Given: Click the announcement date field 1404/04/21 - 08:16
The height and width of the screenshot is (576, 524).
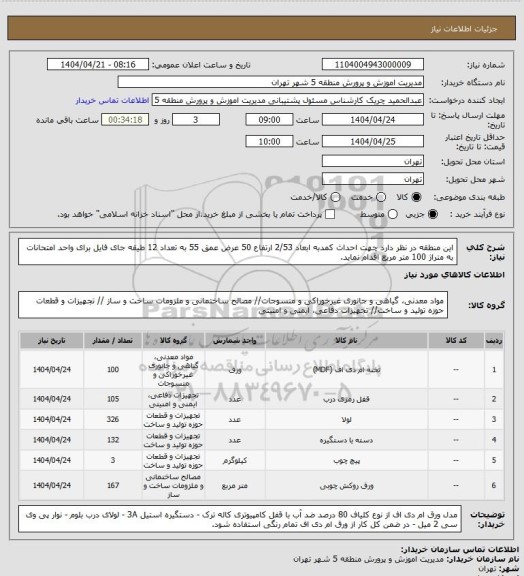Looking at the screenshot, I should [98, 64].
